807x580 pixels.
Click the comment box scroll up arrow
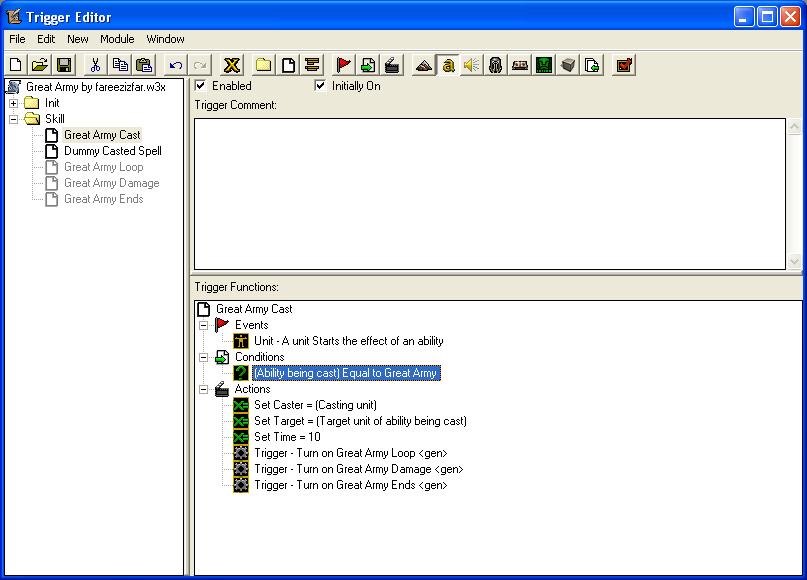[x=794, y=126]
